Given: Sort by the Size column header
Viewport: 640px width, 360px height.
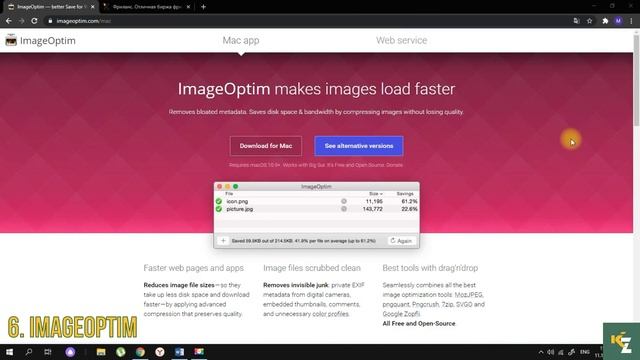Looking at the screenshot, I should coord(376,193).
